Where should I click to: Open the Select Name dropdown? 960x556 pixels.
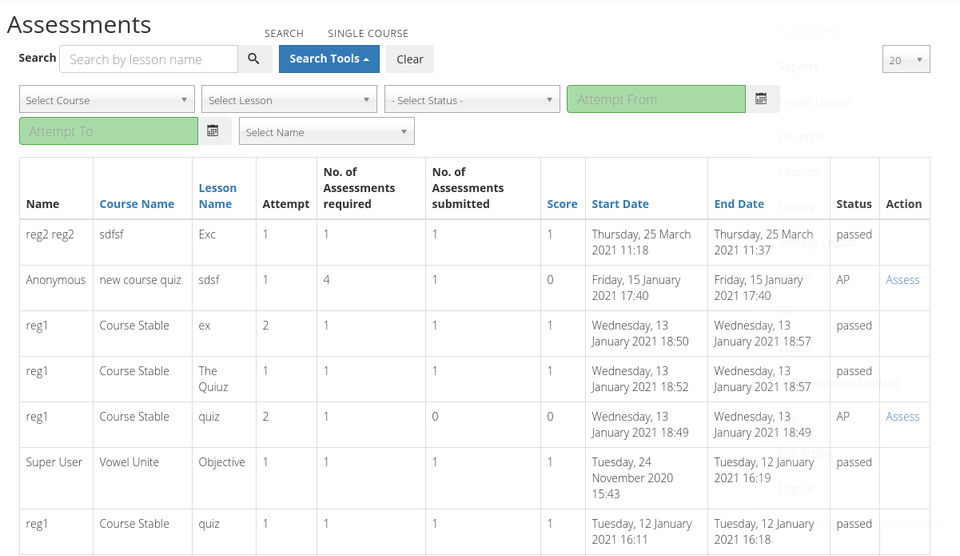click(326, 131)
